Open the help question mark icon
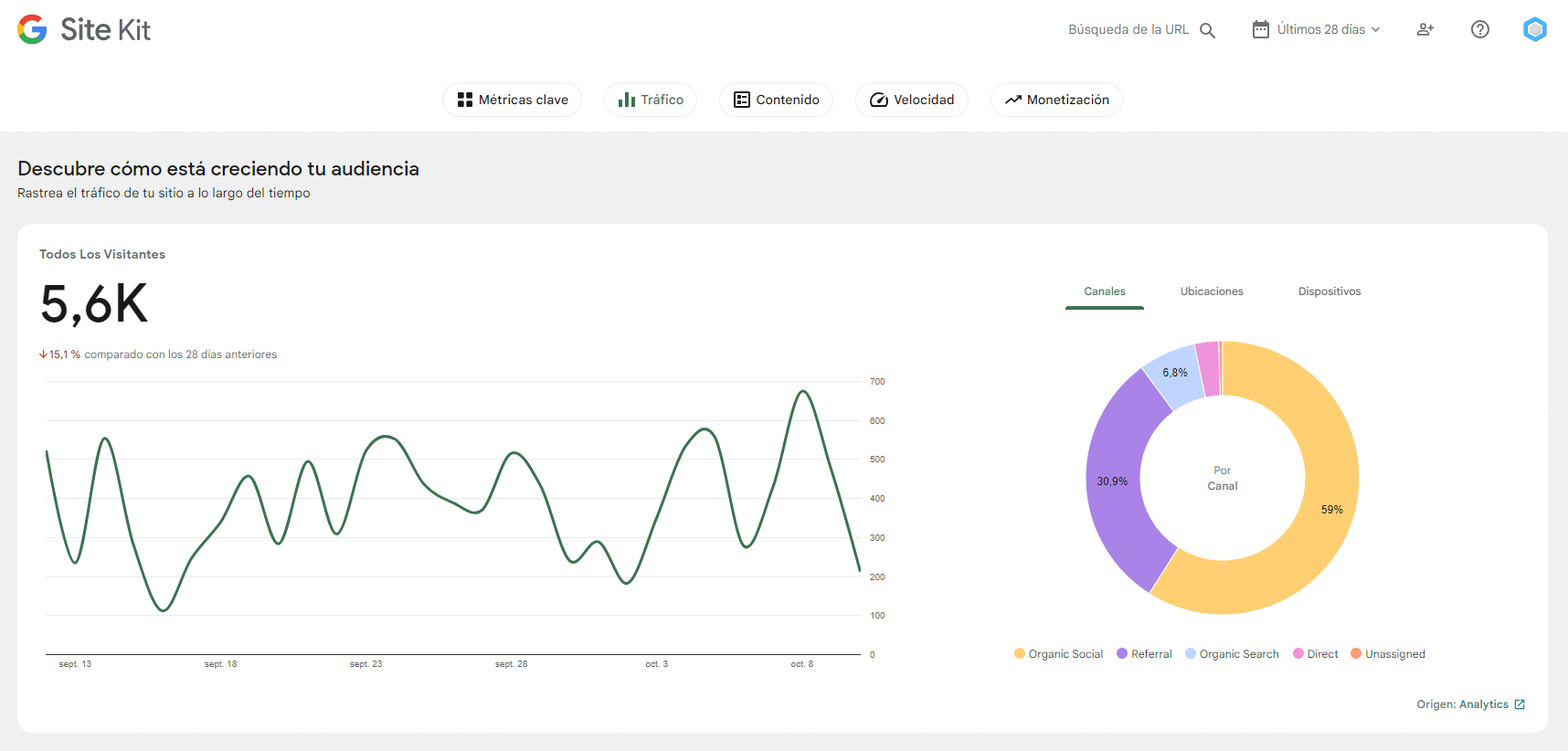The width and height of the screenshot is (1568, 751). pos(1479,30)
